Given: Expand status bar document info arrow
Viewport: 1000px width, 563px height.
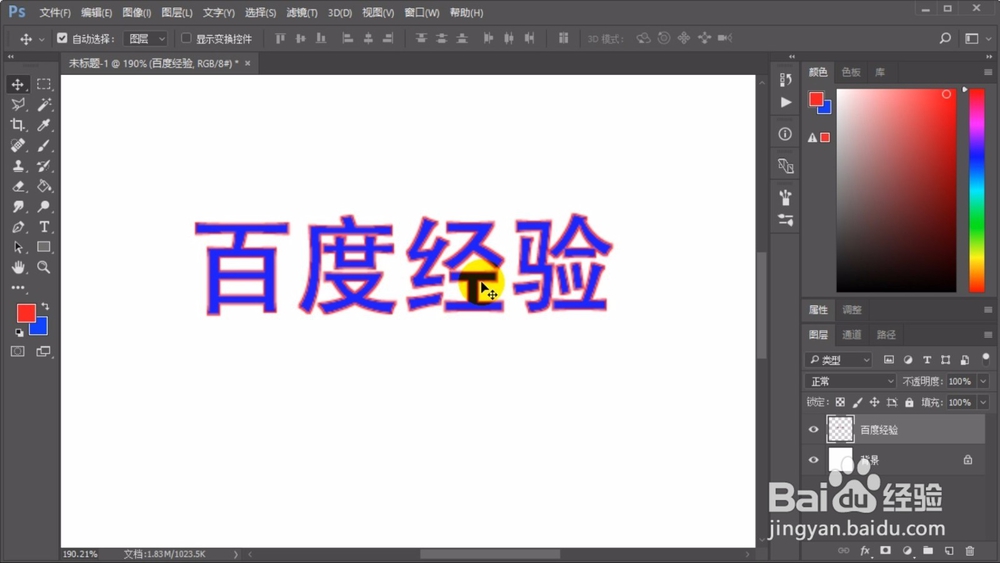Looking at the screenshot, I should [235, 554].
